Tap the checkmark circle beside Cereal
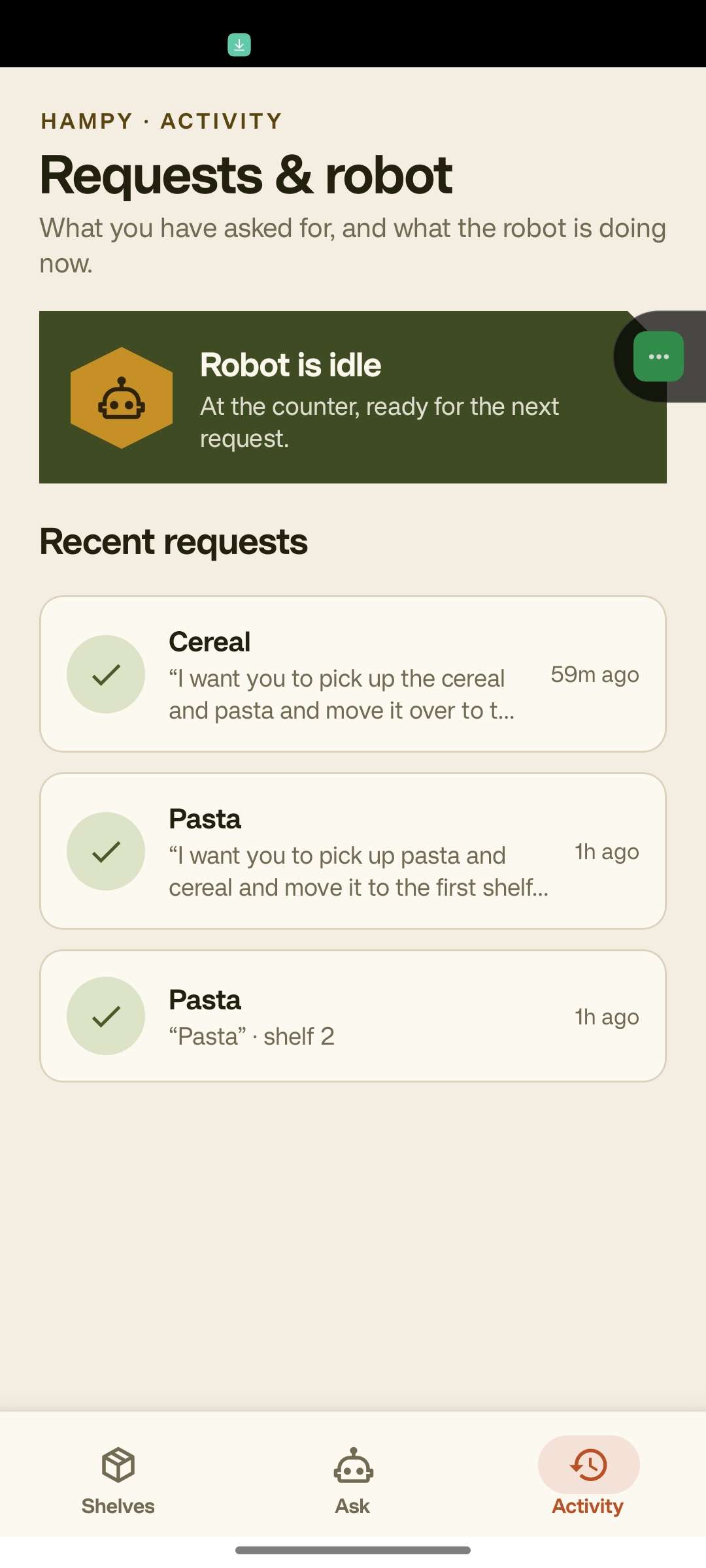Image resolution: width=706 pixels, height=1568 pixels. [106, 674]
